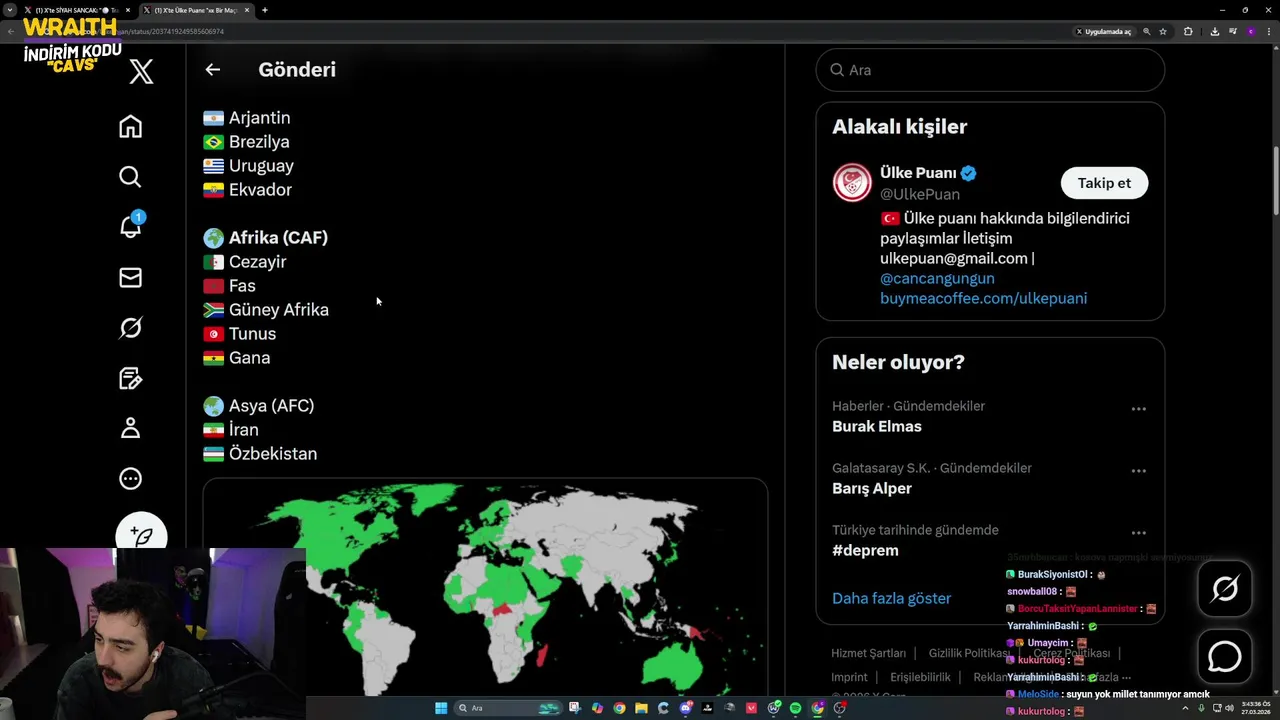Open the Daha fazla göster link
Image resolution: width=1280 pixels, height=720 pixels.
(891, 598)
